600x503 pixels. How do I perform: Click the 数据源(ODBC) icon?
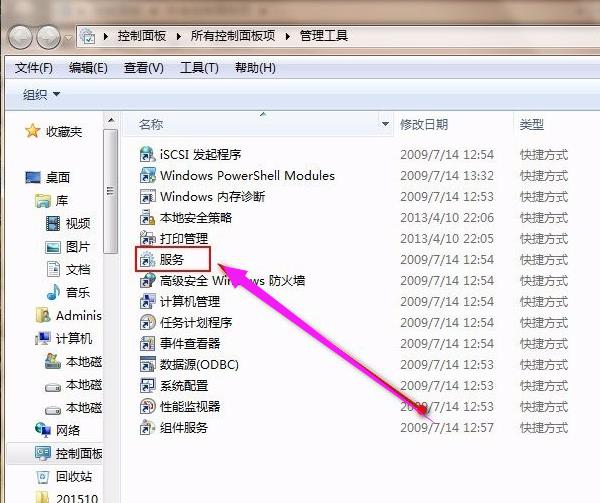click(x=148, y=364)
